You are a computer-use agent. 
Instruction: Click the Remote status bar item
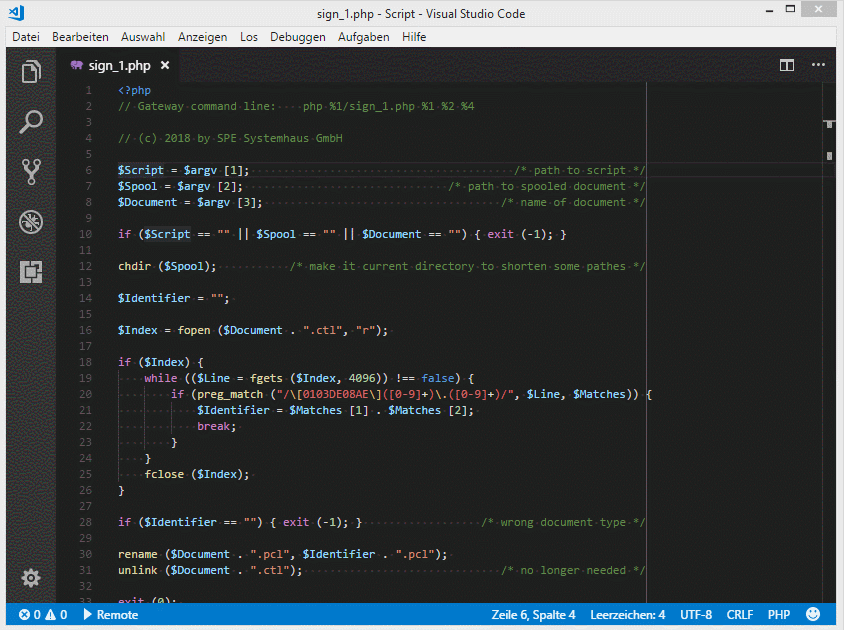tap(110, 614)
